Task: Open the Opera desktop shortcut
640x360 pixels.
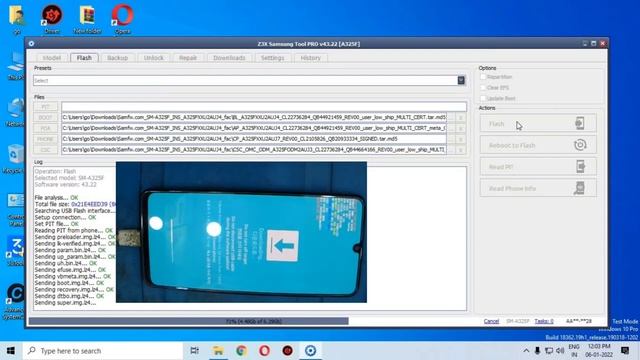Action: tap(122, 18)
